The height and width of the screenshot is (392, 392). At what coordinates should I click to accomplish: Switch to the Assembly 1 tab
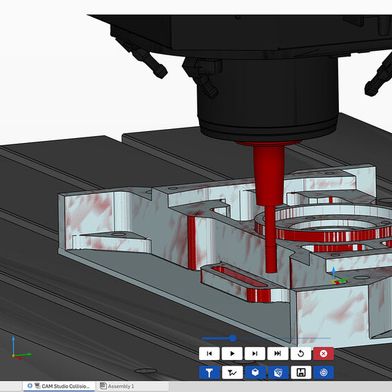(x=117, y=386)
